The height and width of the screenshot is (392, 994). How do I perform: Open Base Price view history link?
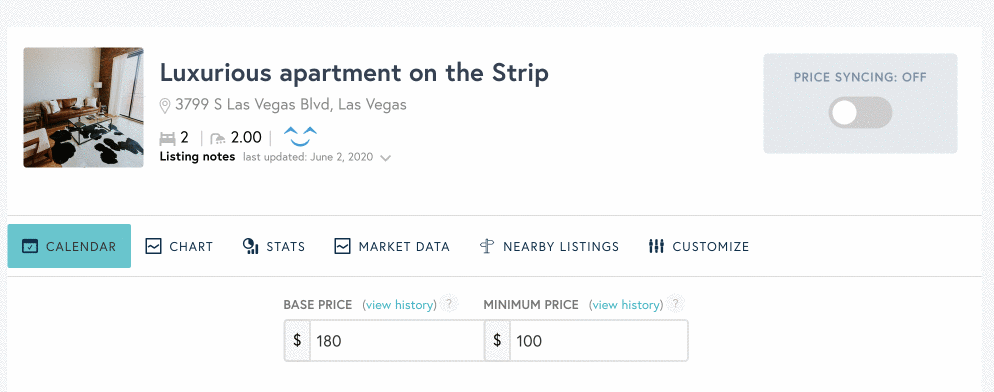[x=399, y=305]
